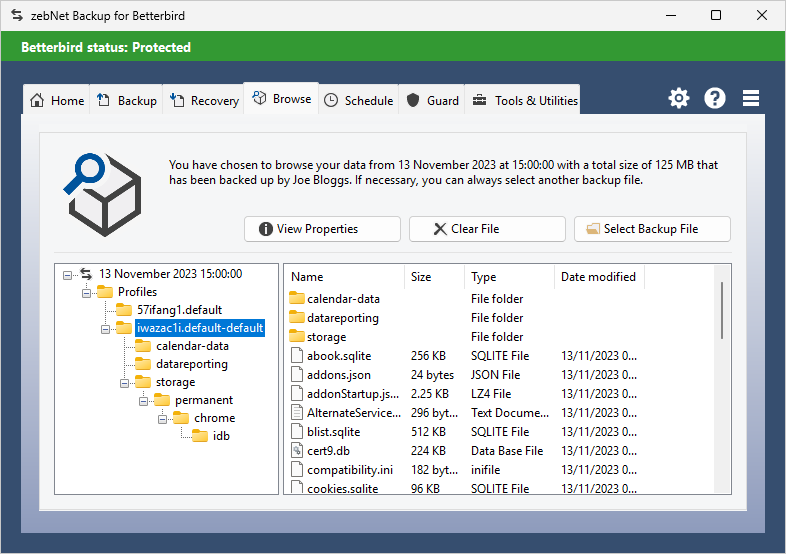Click the file list vertical scrollbar
The image size is (786, 554).
click(722, 310)
